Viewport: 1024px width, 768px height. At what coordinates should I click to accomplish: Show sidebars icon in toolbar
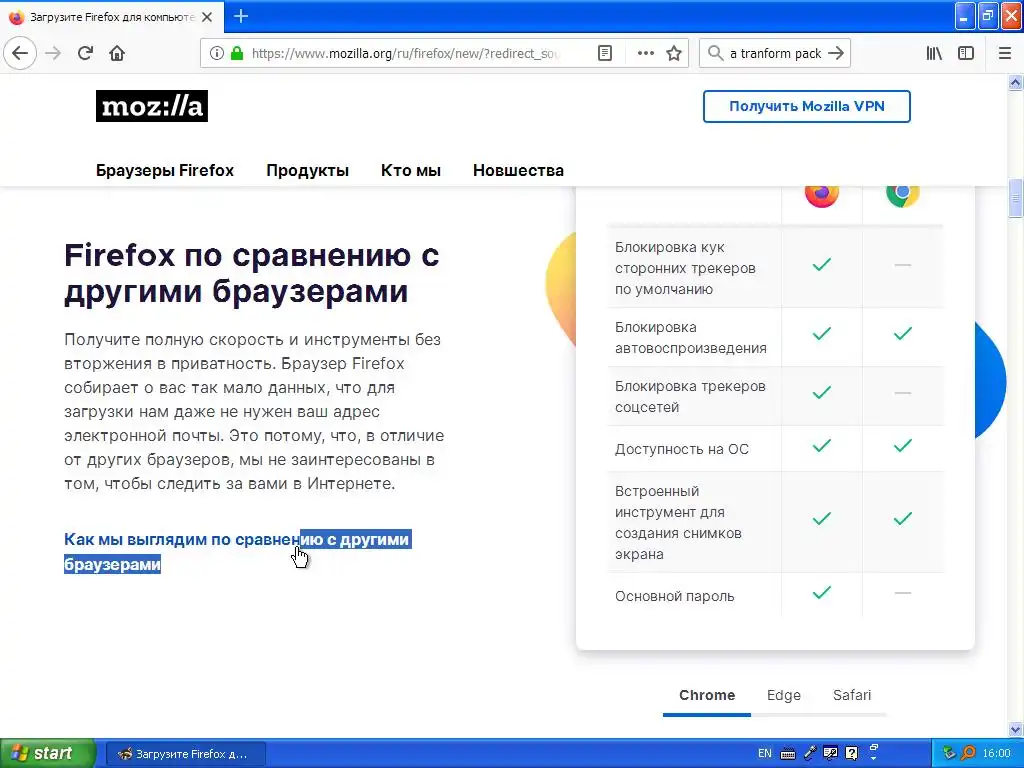click(x=966, y=53)
